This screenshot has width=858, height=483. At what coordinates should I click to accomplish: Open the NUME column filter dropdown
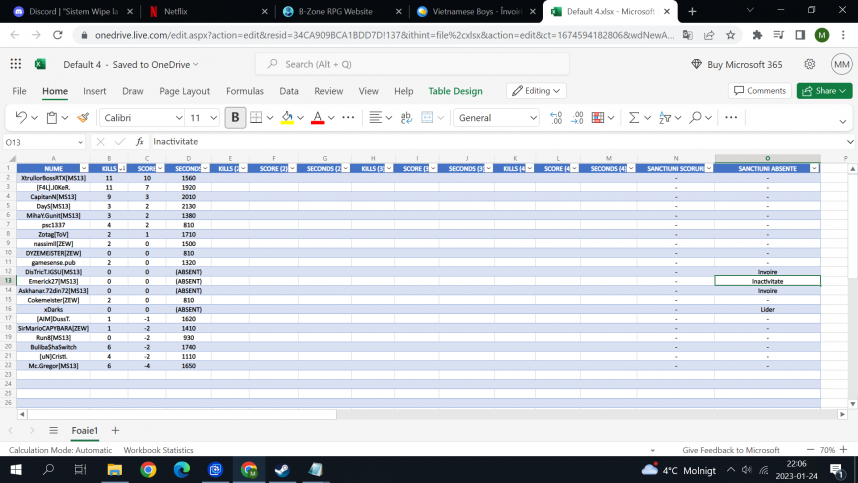pyautogui.click(x=84, y=168)
